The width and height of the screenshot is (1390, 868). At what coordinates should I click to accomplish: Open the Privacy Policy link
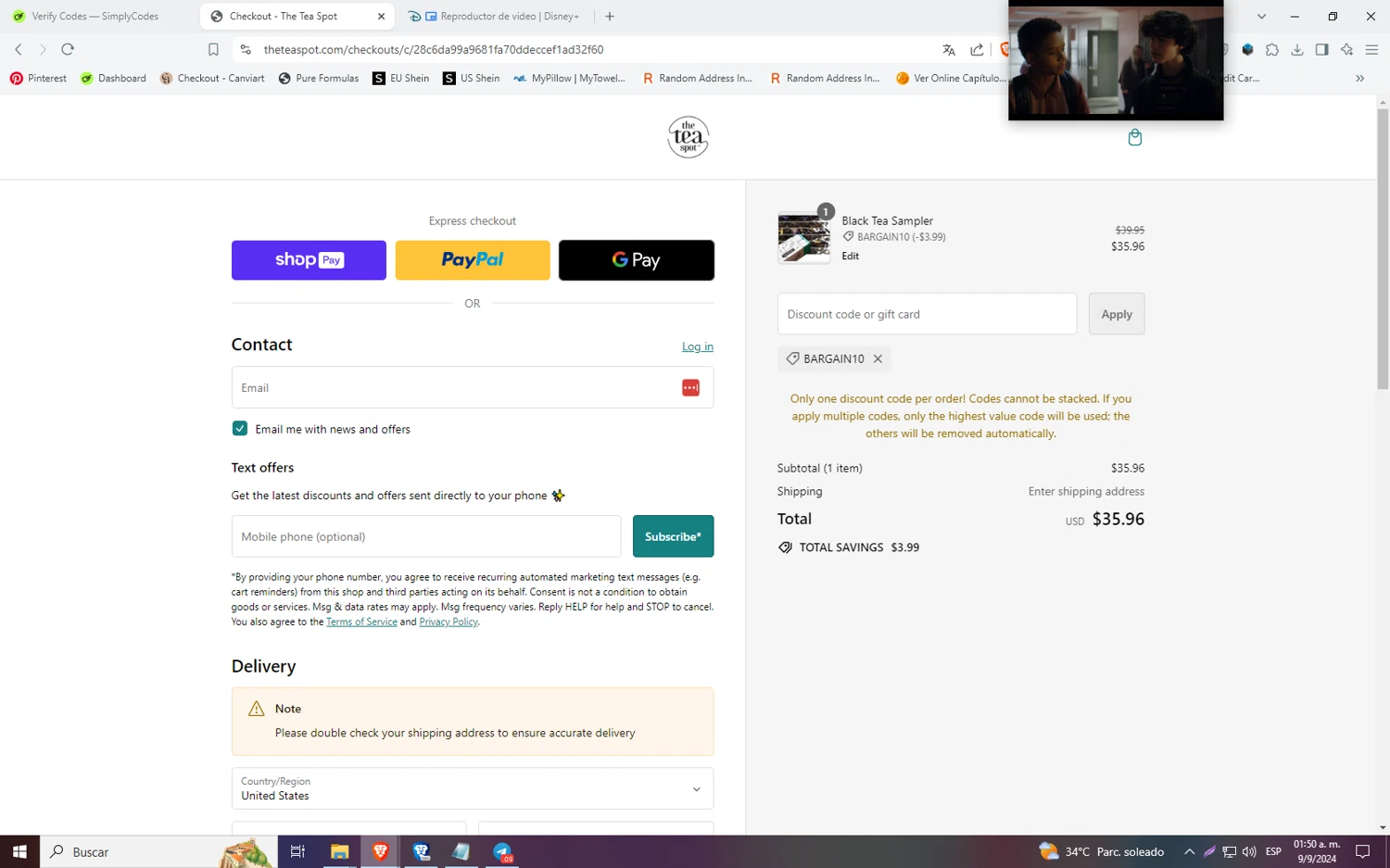click(x=449, y=622)
